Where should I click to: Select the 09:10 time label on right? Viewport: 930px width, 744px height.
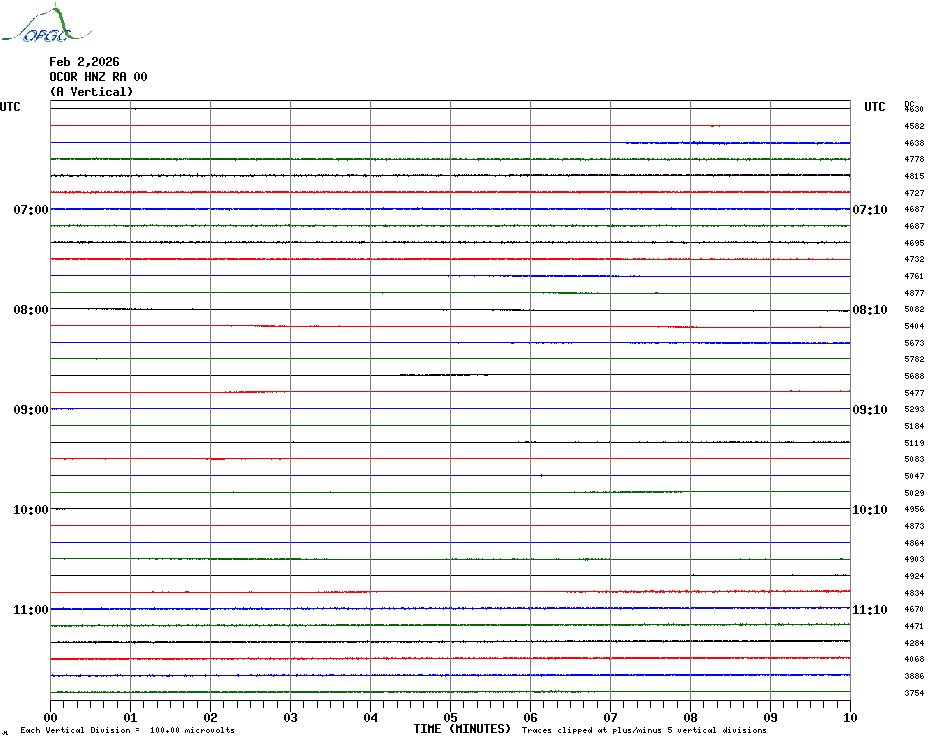pos(869,410)
